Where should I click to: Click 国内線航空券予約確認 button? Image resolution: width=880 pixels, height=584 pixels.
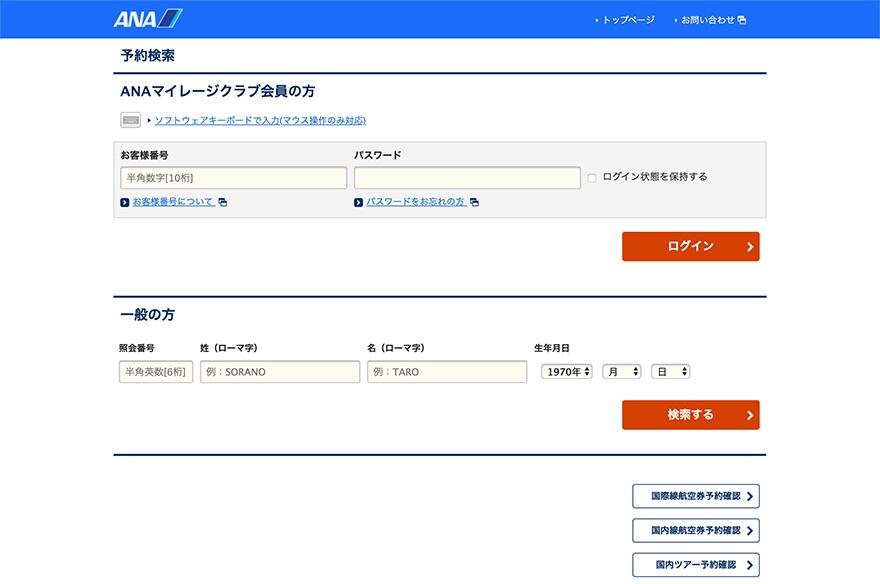click(695, 530)
